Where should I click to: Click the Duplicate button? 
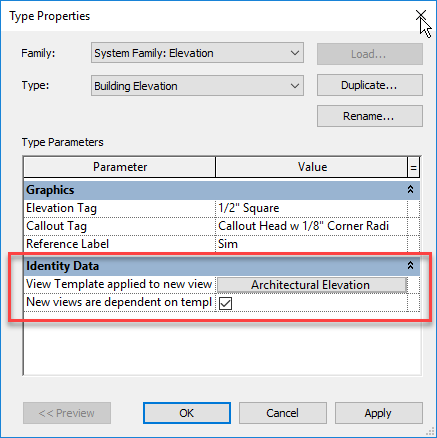click(370, 85)
